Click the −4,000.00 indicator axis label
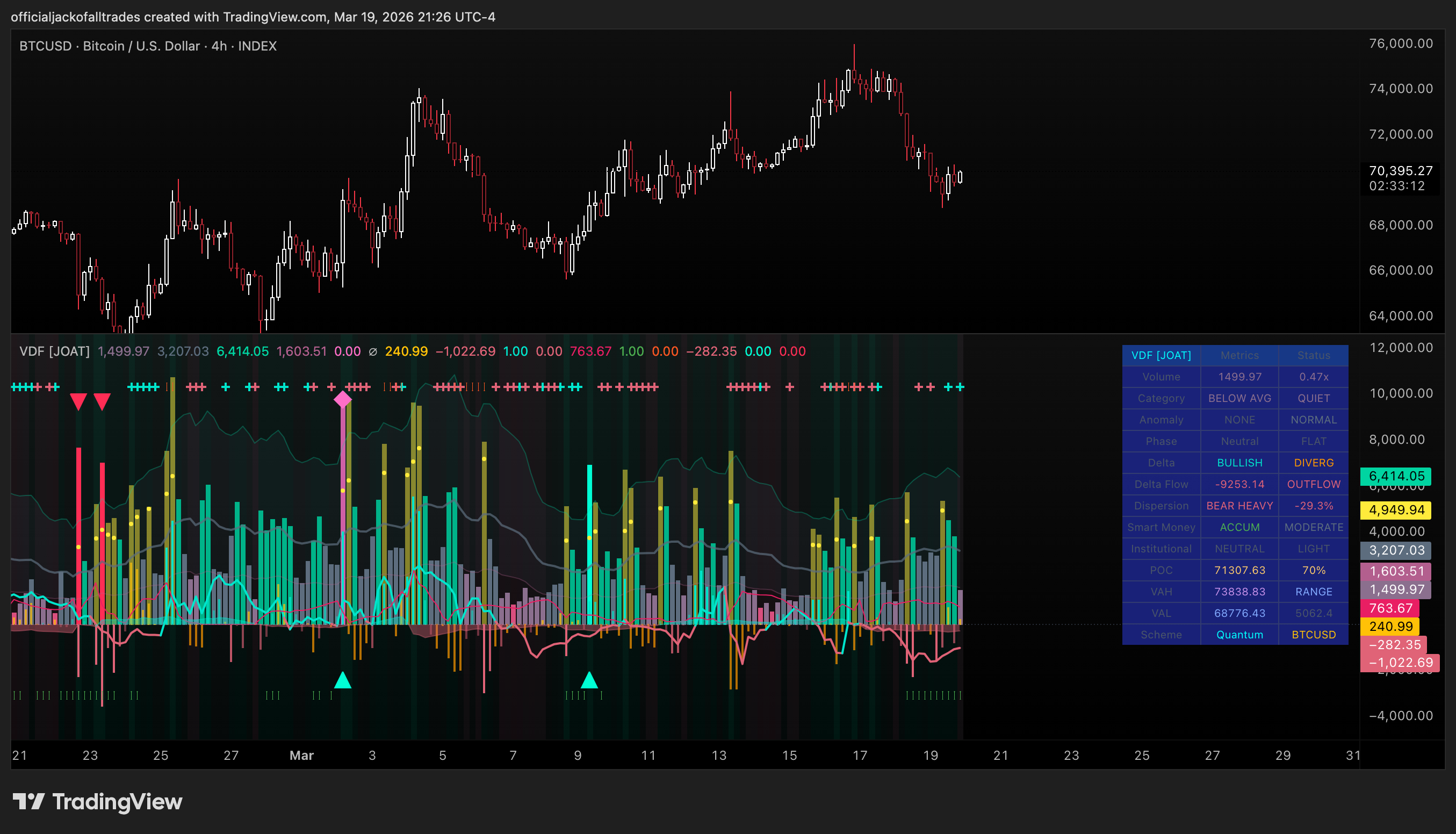This screenshot has height=834, width=1456. (1401, 715)
